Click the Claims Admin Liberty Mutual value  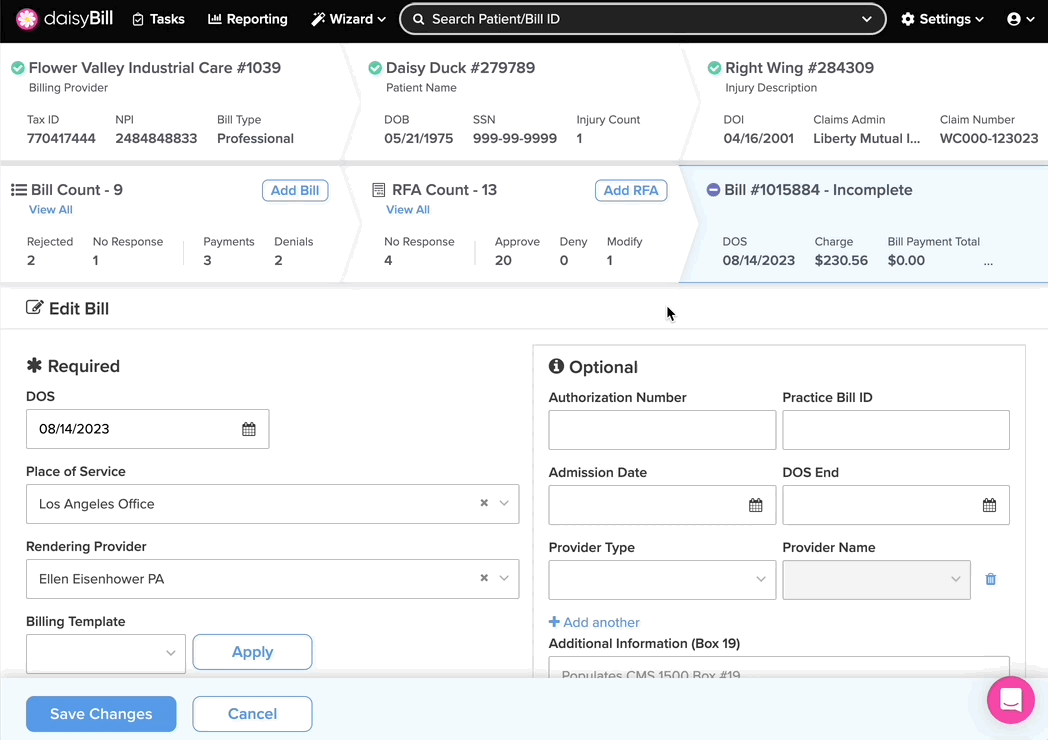point(866,138)
